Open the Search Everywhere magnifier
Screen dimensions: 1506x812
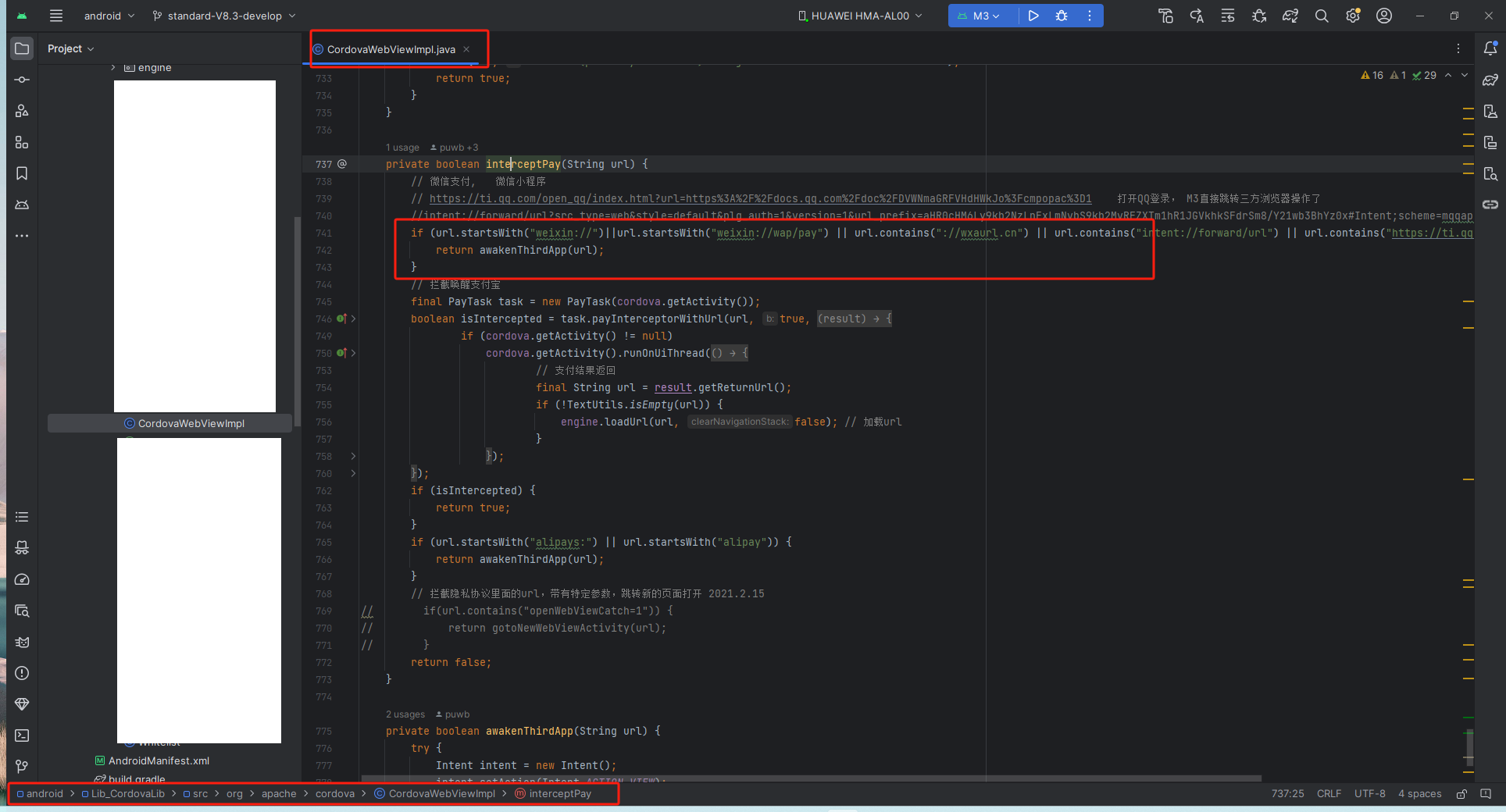coord(1322,16)
